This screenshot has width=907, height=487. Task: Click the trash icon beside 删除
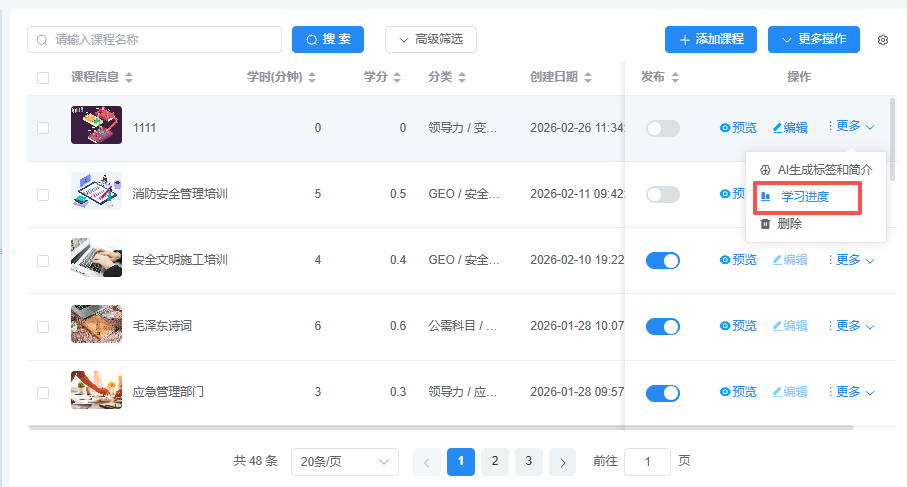point(765,224)
